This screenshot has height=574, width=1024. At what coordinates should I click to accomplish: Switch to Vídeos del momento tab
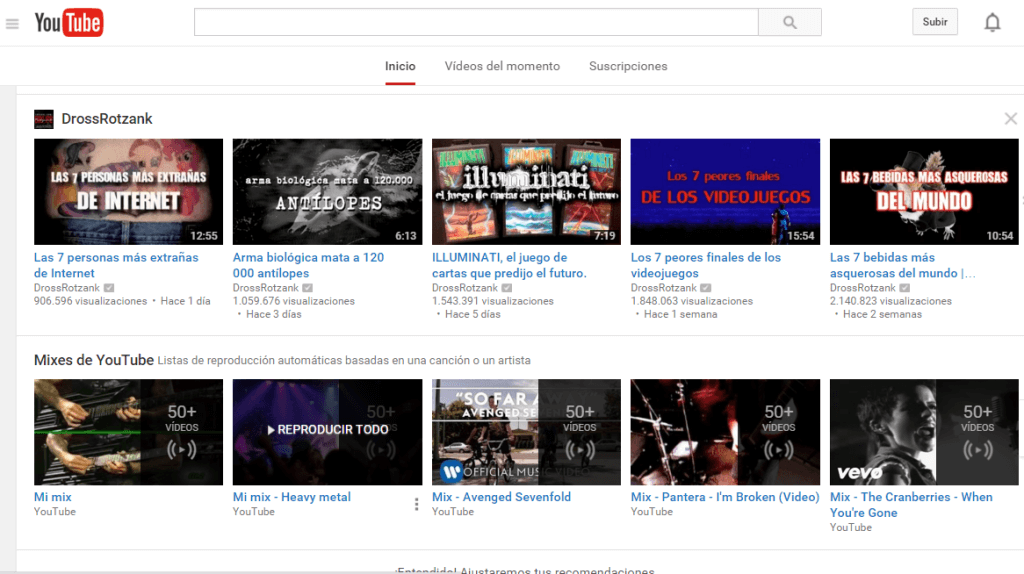(502, 67)
